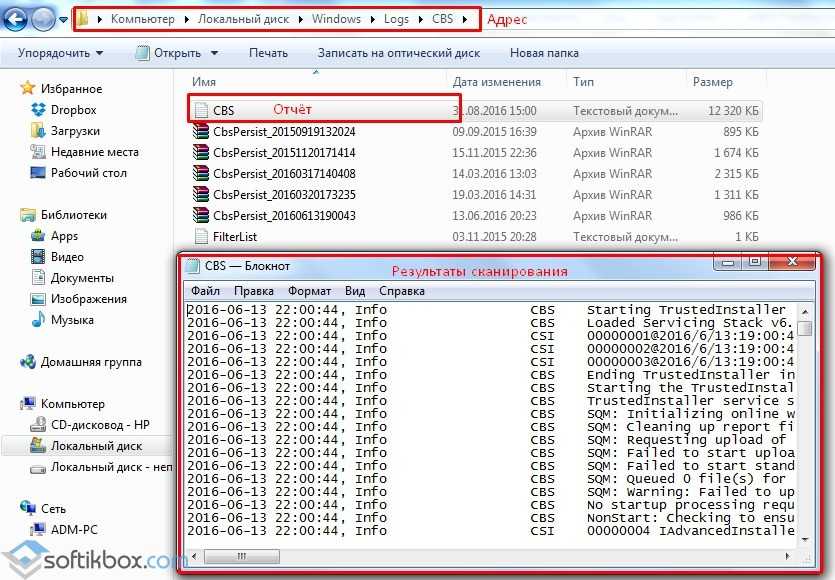Click the Dropbox icon in Favorites
Screen dimensions: 835x580
pos(38,110)
